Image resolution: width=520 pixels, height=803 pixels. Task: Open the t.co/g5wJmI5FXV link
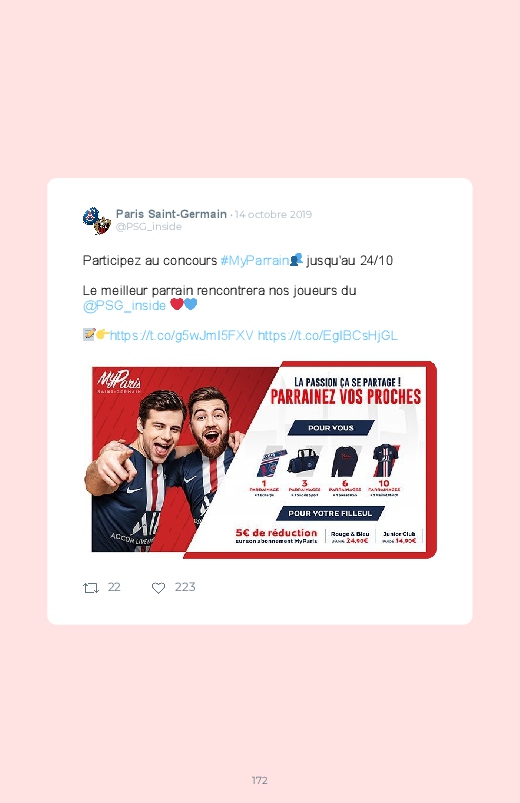(x=181, y=335)
